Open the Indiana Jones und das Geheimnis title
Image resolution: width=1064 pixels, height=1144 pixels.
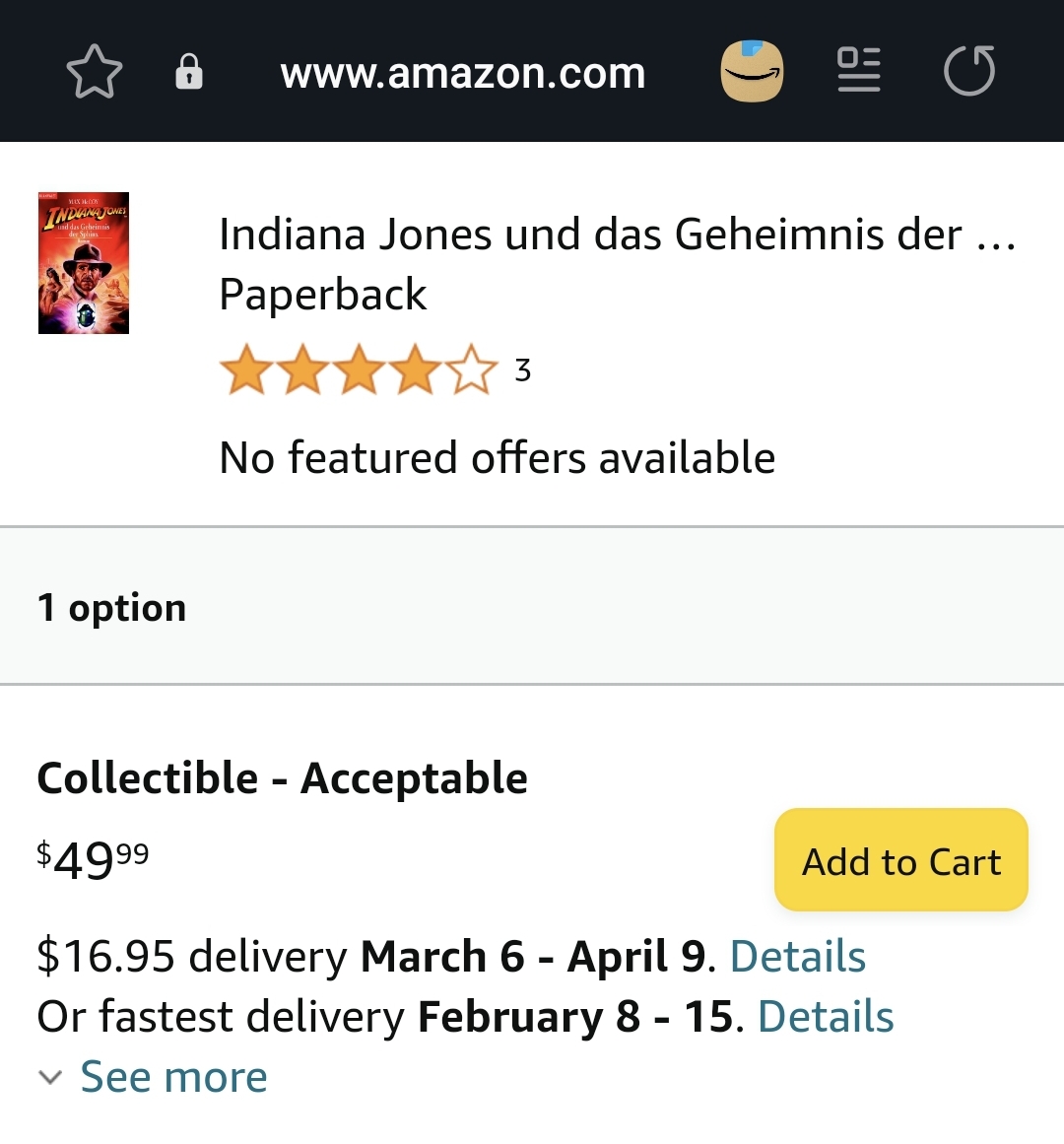coord(617,235)
